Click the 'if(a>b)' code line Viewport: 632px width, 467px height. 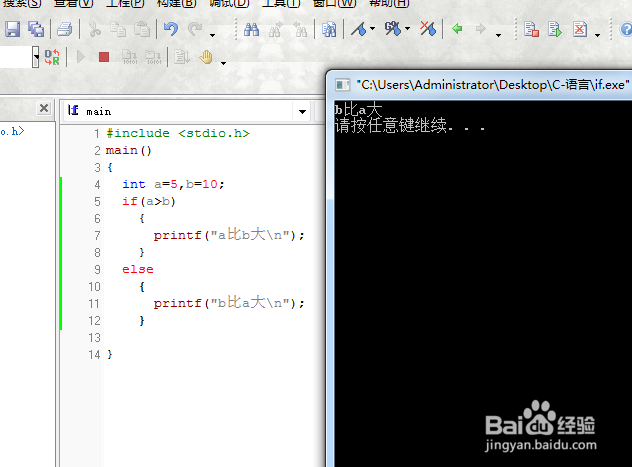click(x=149, y=201)
